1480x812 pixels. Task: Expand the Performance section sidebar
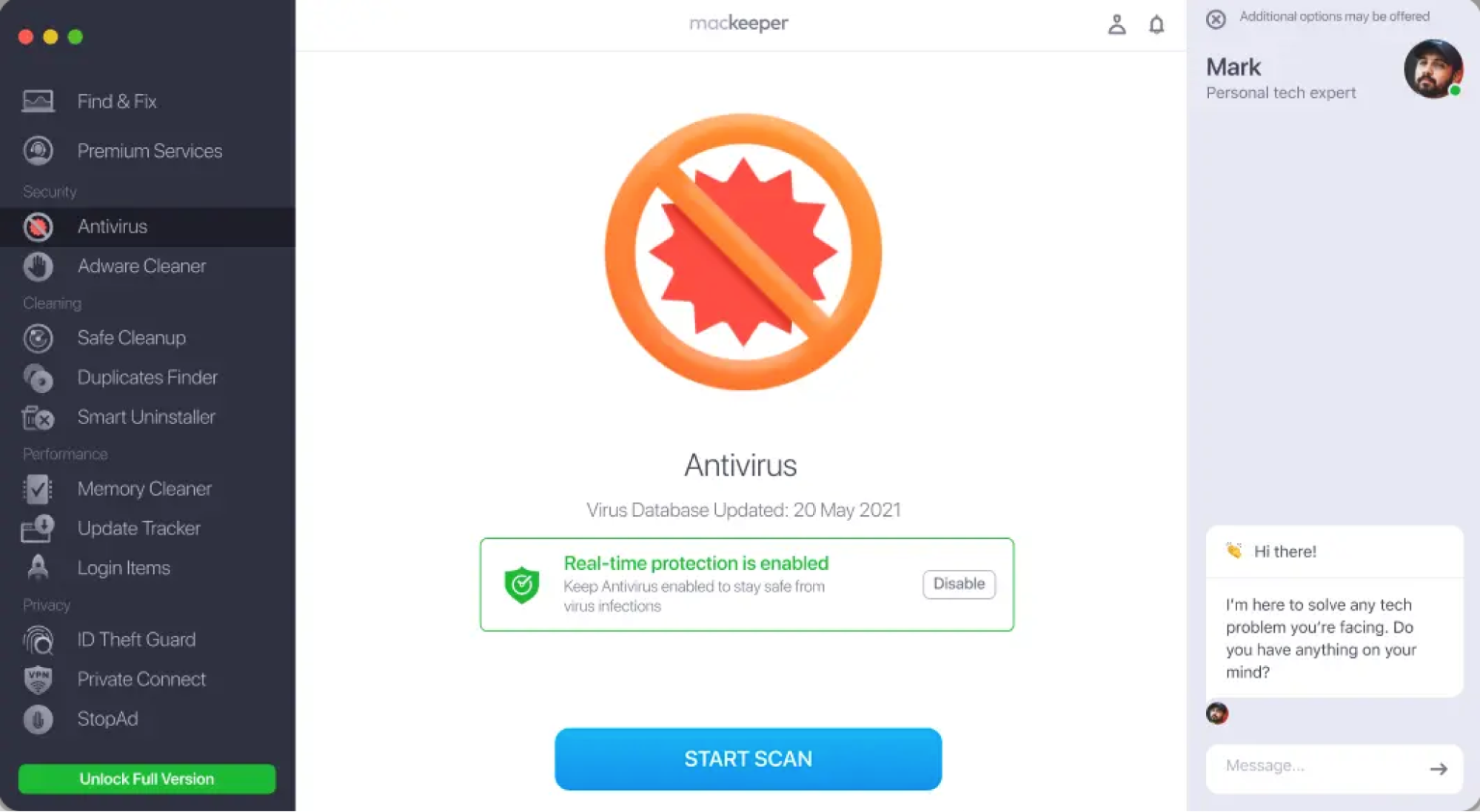[x=64, y=454]
